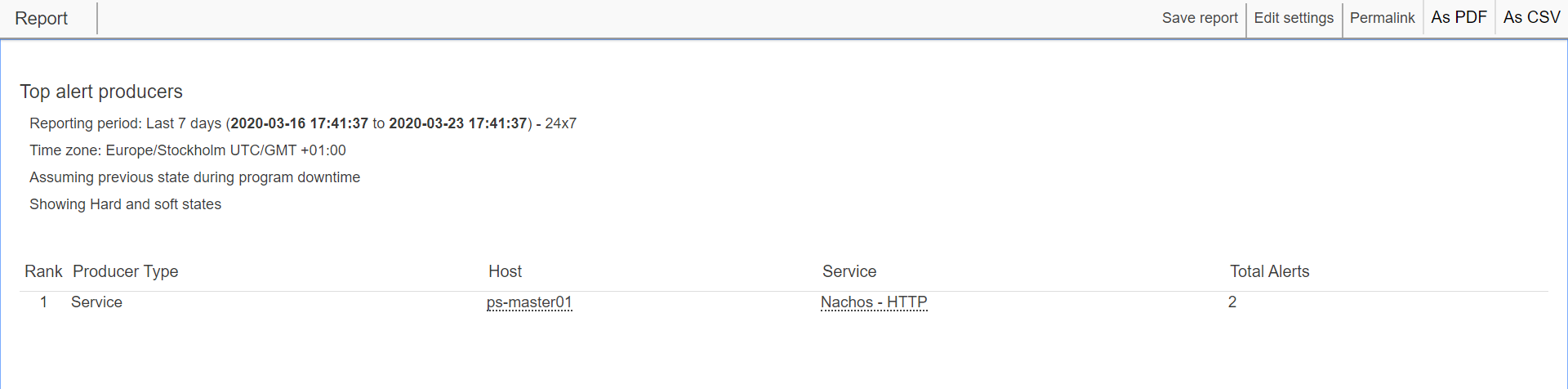Click the total alerts value 2
This screenshot has width=1568, height=389.
coord(1232,302)
